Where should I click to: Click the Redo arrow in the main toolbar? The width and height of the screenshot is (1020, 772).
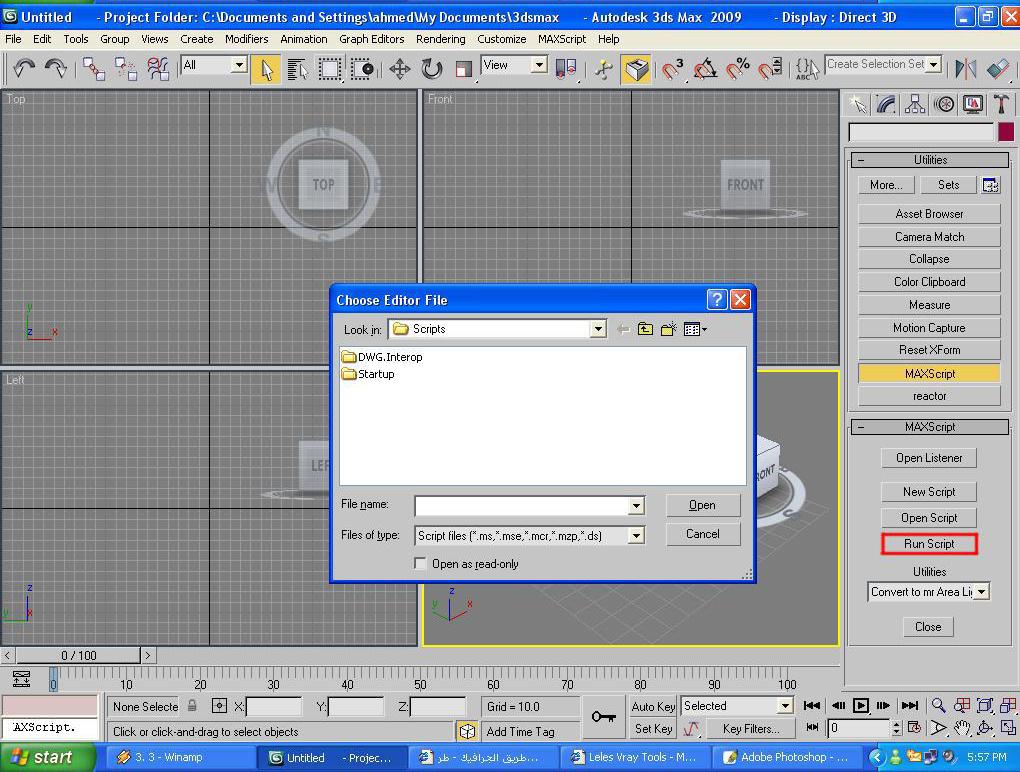pyautogui.click(x=56, y=68)
